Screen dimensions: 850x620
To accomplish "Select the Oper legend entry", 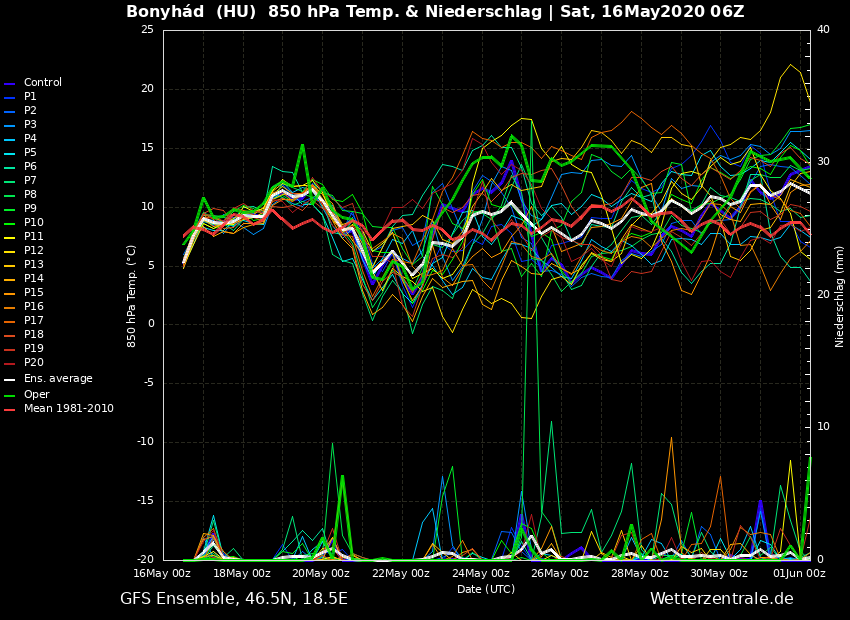I will point(36,395).
